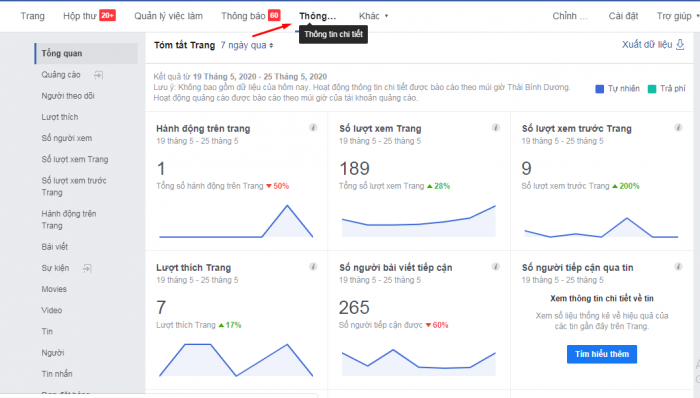Image resolution: width=700 pixels, height=398 pixels.
Task: Open Bài viết in the sidebar
Action: coord(54,247)
